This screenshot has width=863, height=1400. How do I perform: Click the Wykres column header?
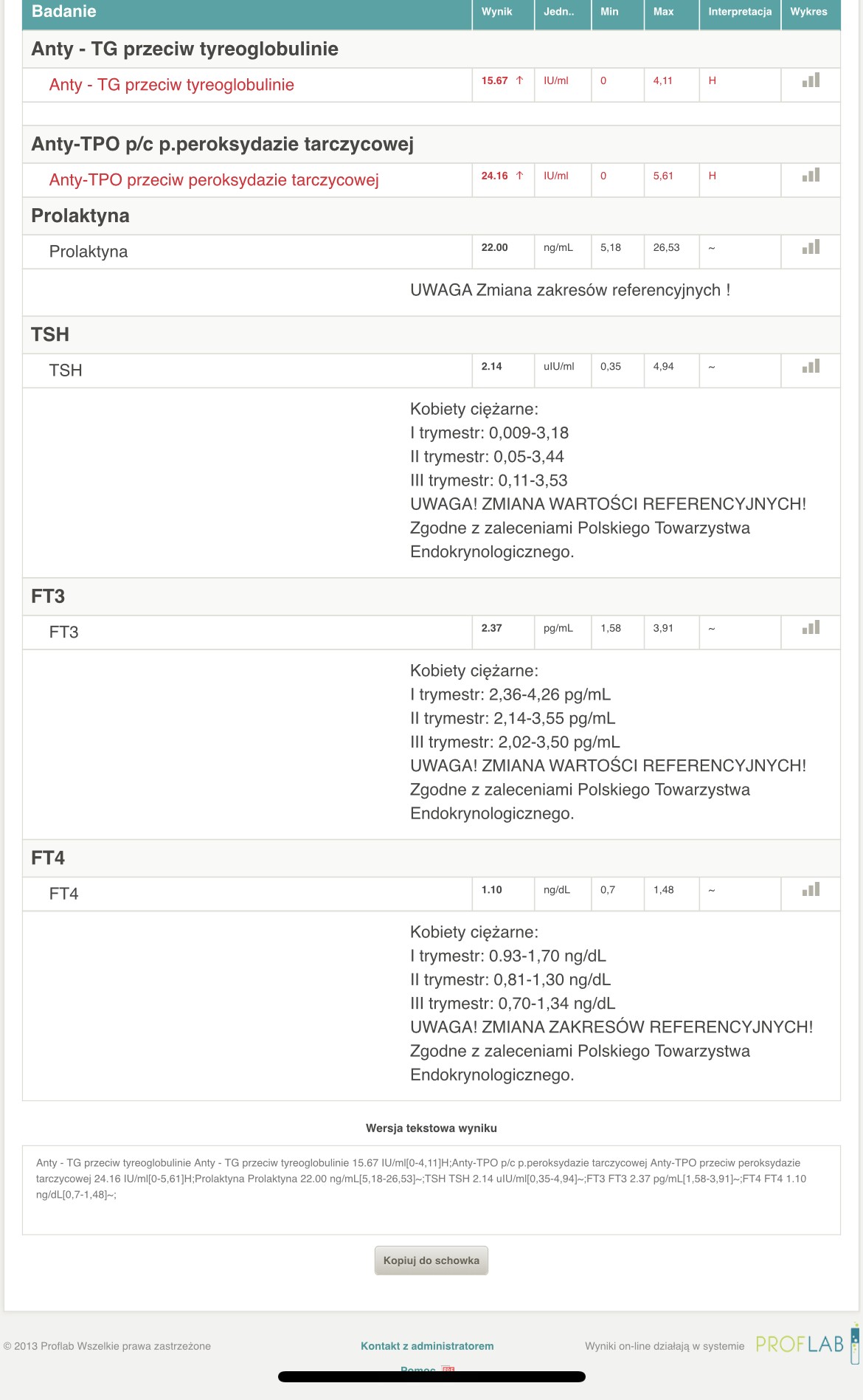[808, 12]
